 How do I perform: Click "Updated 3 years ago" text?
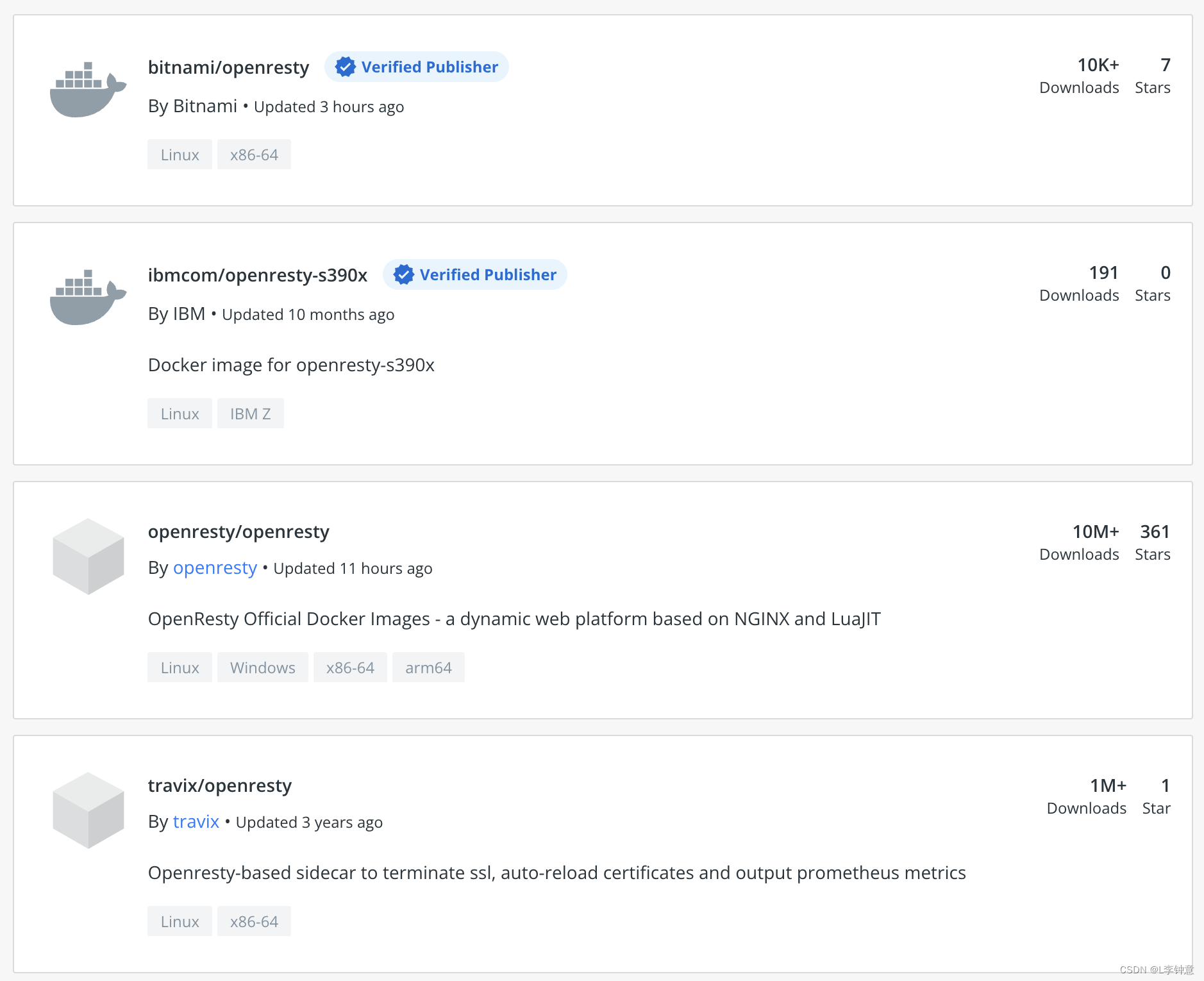tap(309, 822)
